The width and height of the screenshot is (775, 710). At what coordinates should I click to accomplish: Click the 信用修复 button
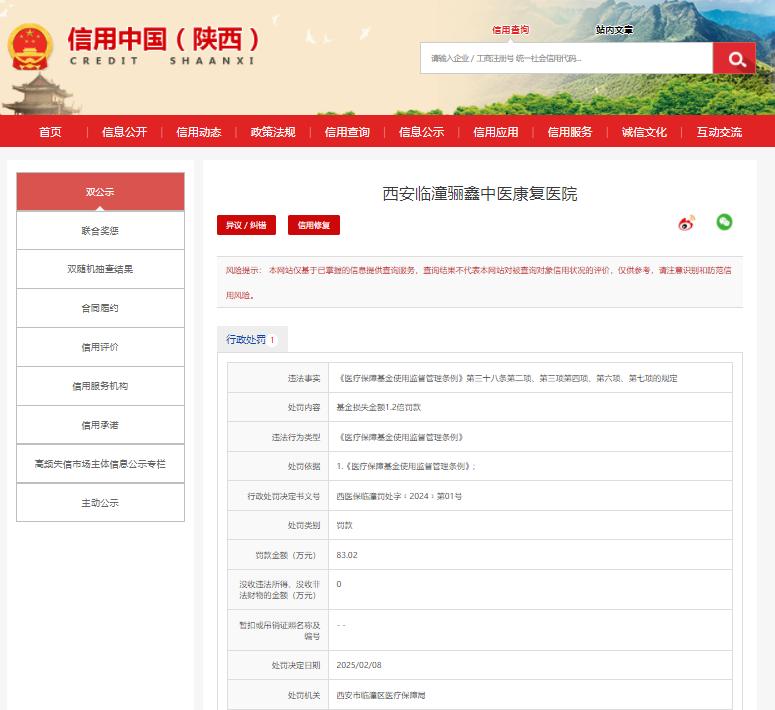(314, 225)
